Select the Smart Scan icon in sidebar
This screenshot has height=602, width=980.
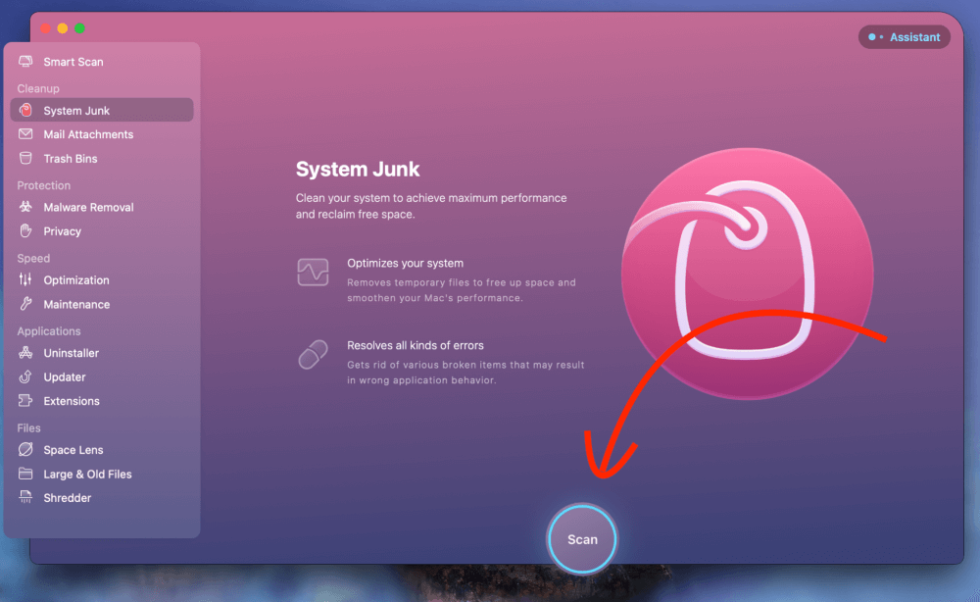tap(24, 61)
